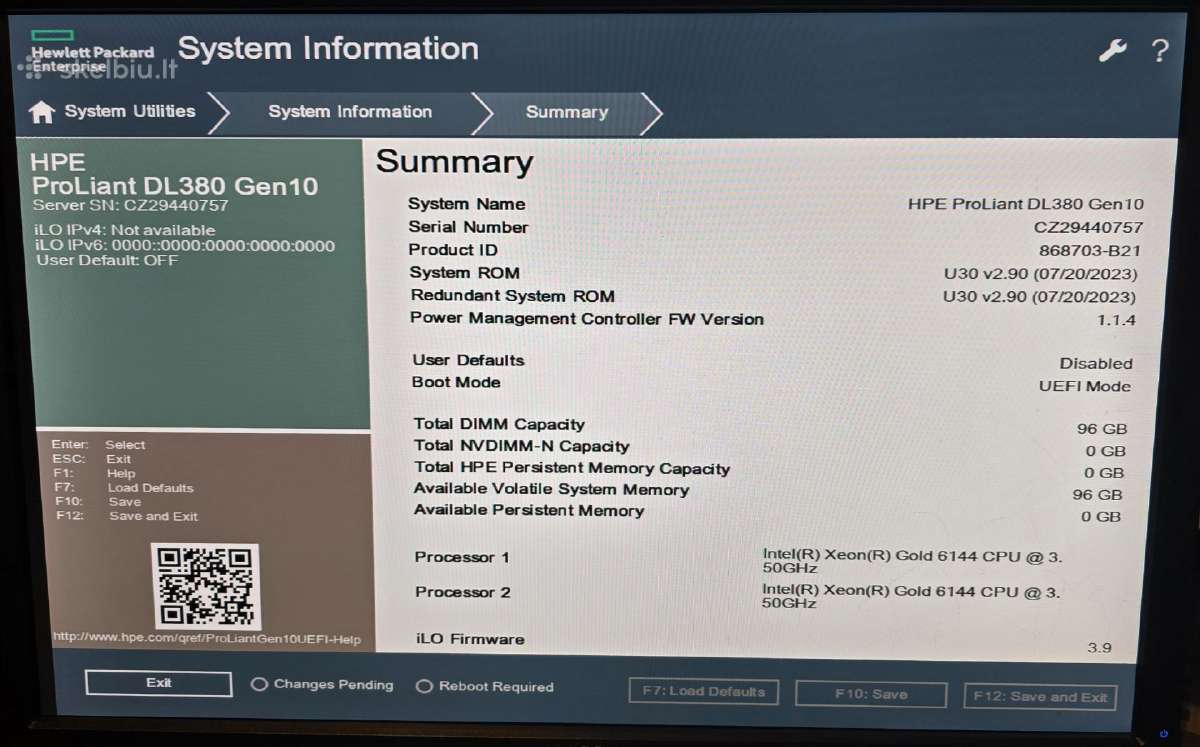Click the iLO Firmware value 3.9
Screen dimensions: 1200x747
pyautogui.click(x=1099, y=647)
